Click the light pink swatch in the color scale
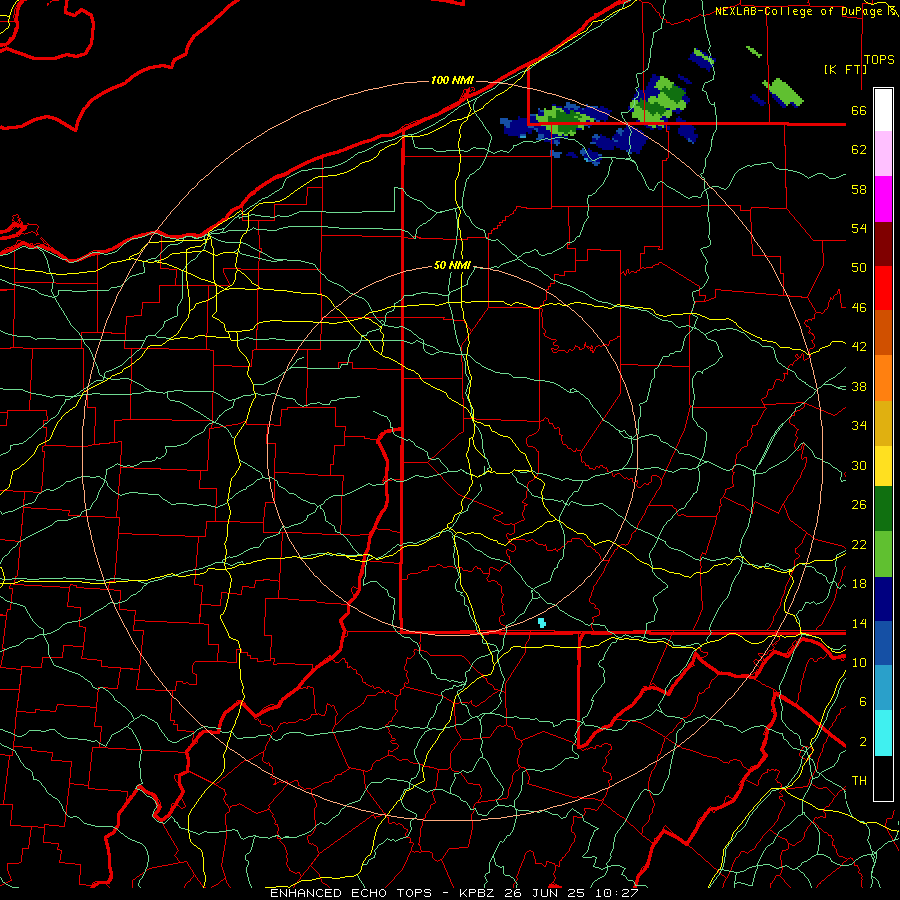Screen dimensions: 900x900 click(883, 154)
